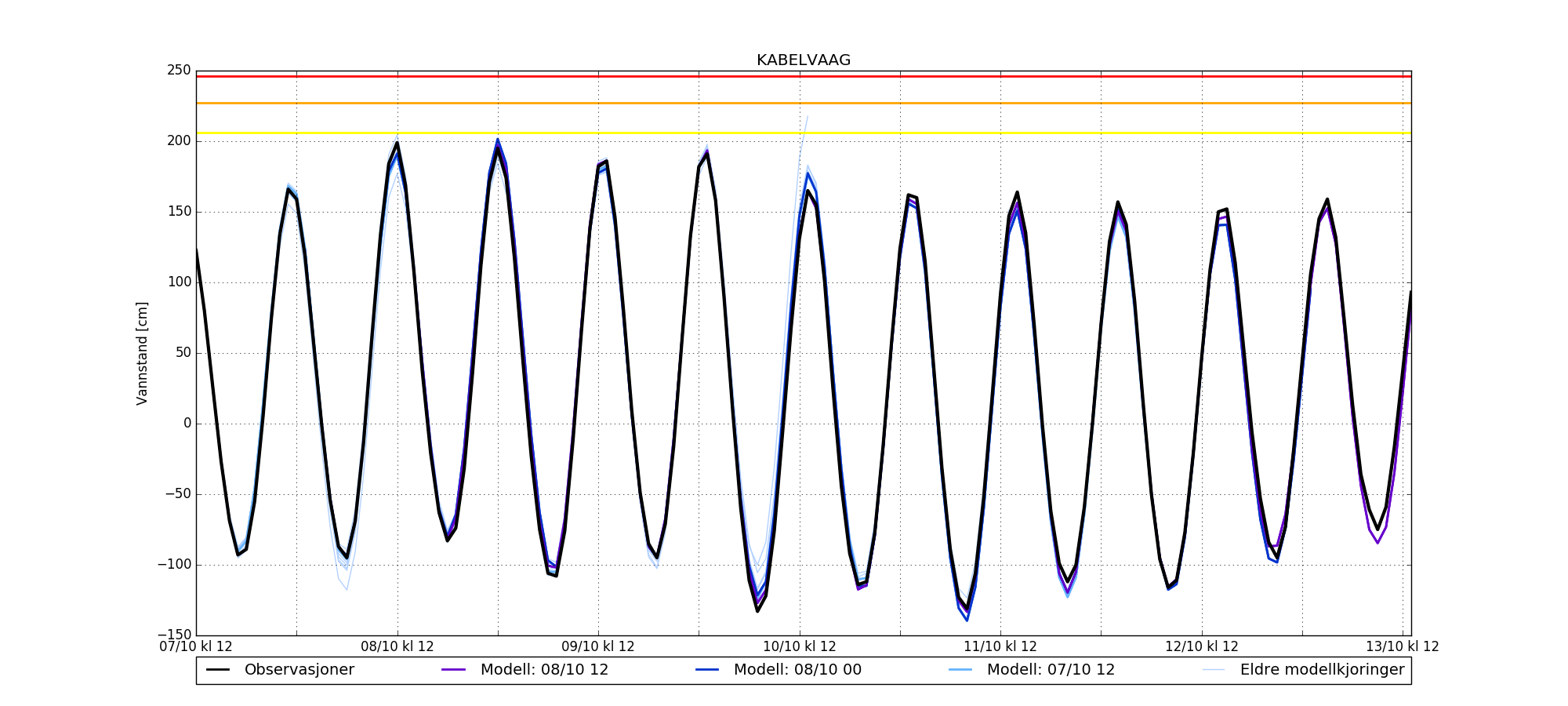This screenshot has height=706, width=1568.
Task: Click the black Observasjoner legend line swatch
Action: pyautogui.click(x=218, y=670)
